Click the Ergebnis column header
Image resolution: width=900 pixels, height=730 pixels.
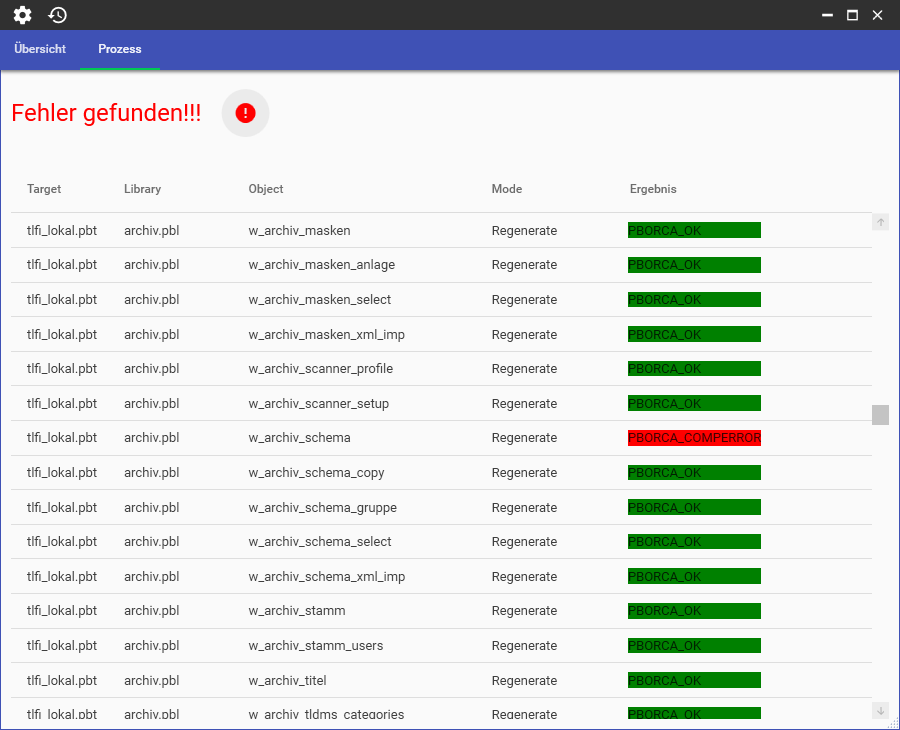pos(653,189)
